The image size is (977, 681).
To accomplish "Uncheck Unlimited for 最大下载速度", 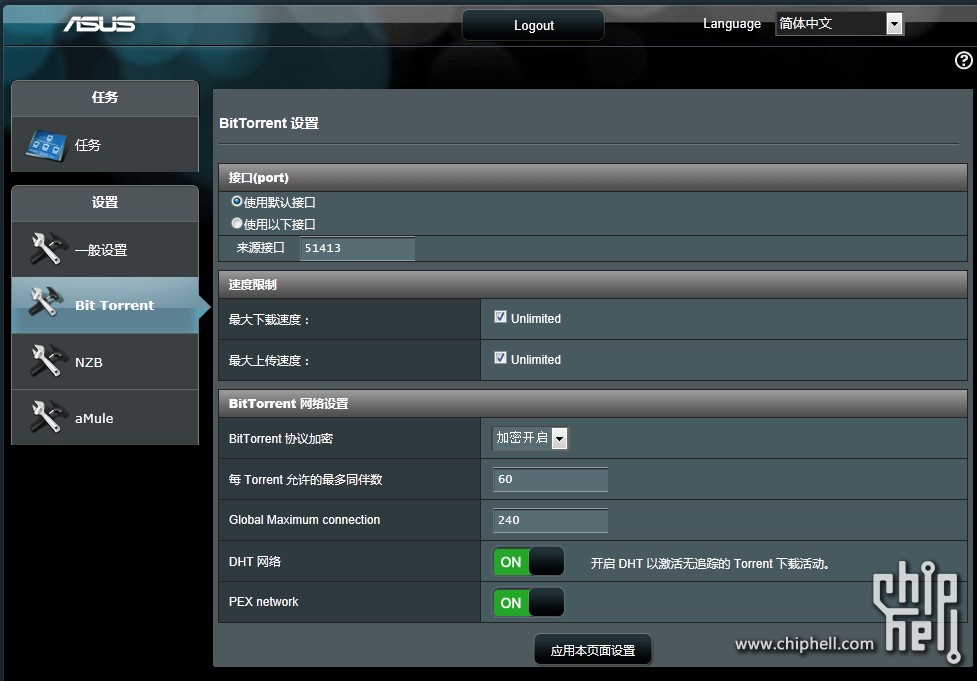I will click(x=500, y=317).
